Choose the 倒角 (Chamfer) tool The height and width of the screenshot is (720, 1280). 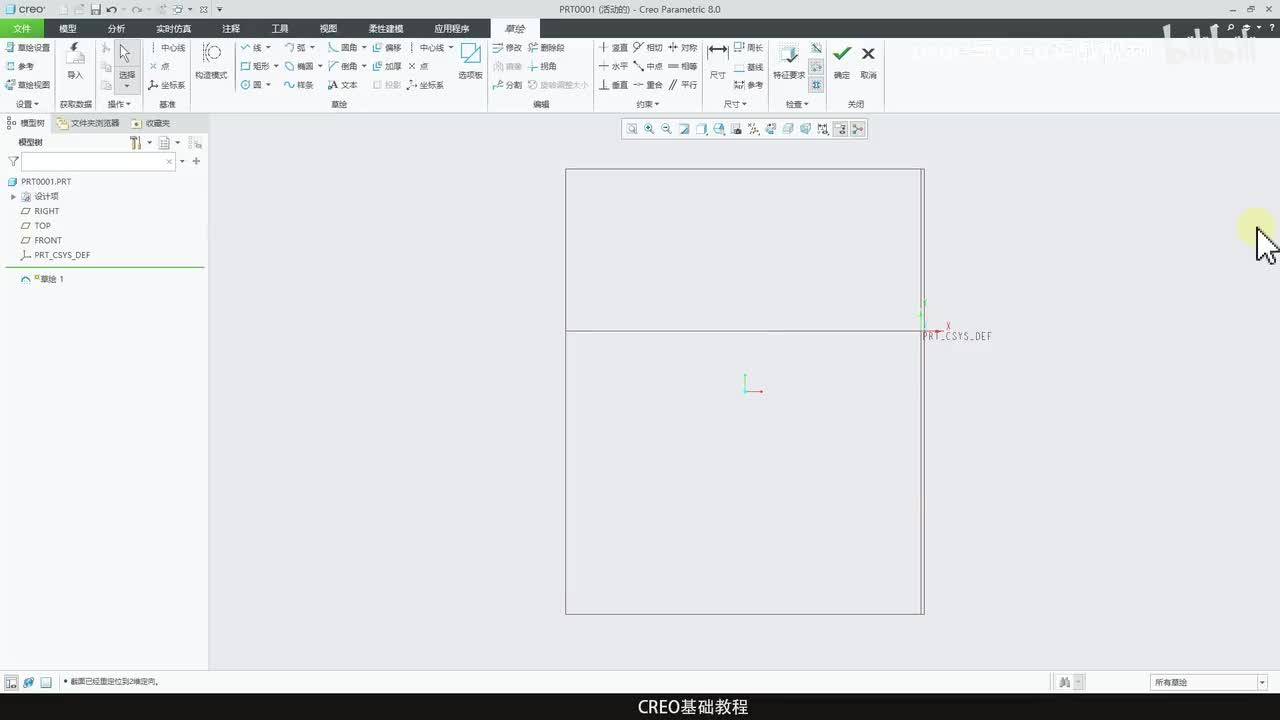(x=342, y=66)
